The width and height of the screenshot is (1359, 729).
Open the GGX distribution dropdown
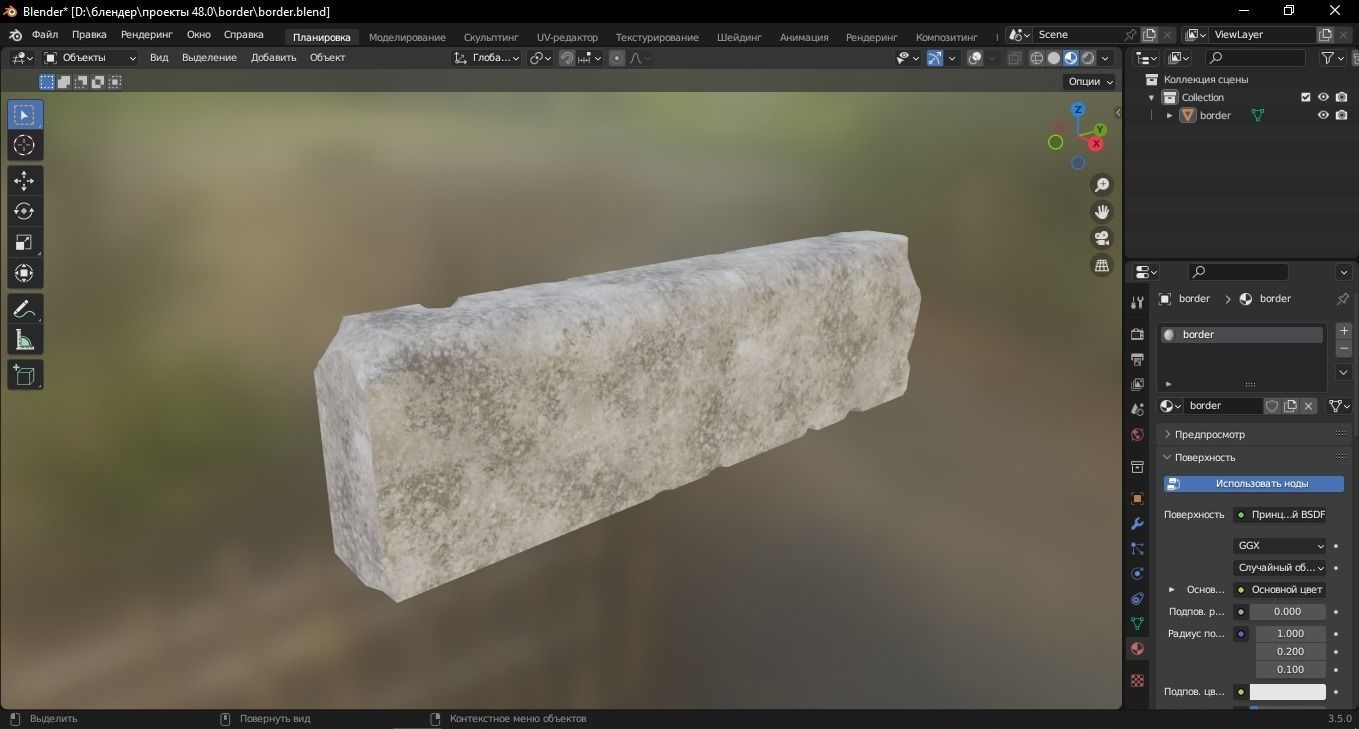coord(1280,546)
